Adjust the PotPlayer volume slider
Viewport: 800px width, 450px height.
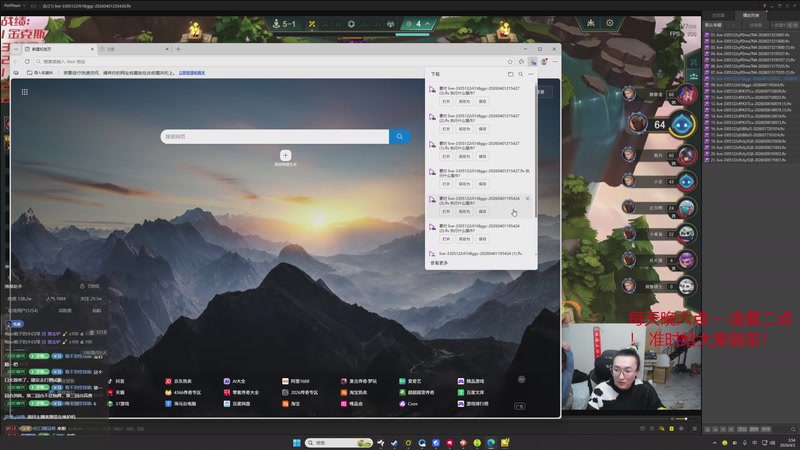tap(682, 418)
